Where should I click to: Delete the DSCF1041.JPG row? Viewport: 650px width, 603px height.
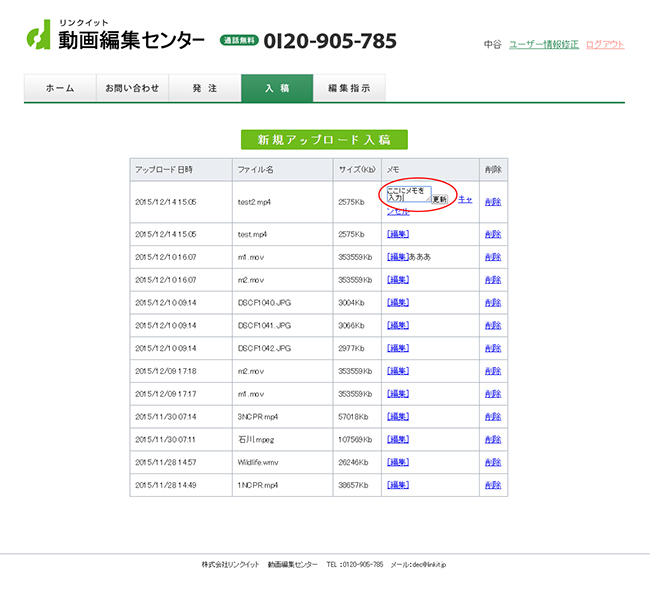[x=493, y=325]
